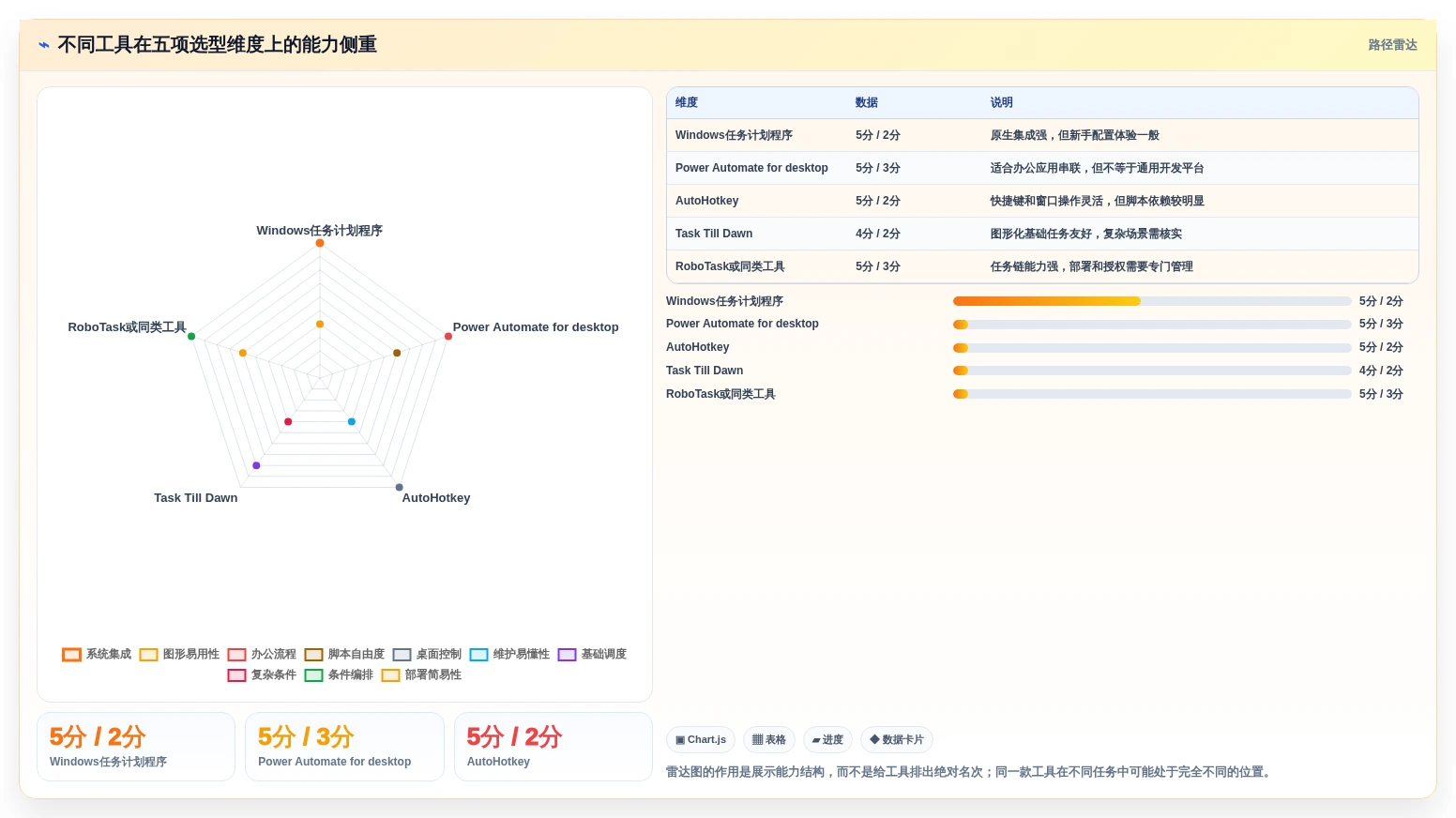This screenshot has height=818, width=1456.
Task: Click the title 不同工具在五项选型维度上的能力侧重
Action: coord(218,45)
